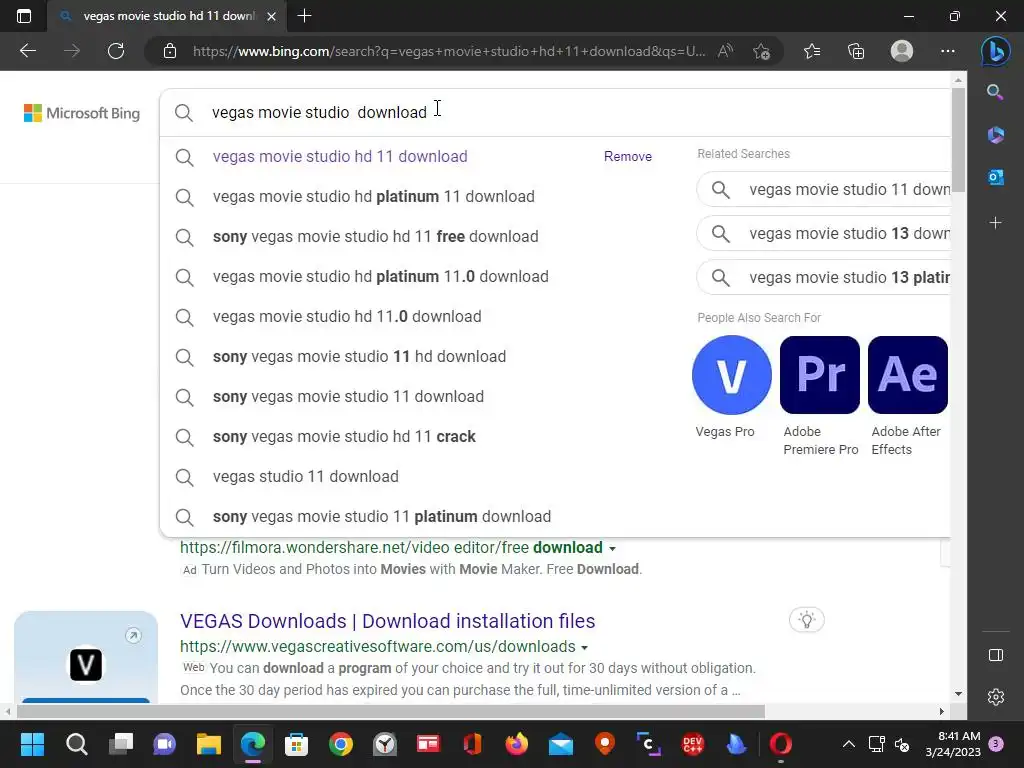The width and height of the screenshot is (1024, 768).
Task: Select suggestion sony vegas hd 11 free download
Action: point(376,236)
